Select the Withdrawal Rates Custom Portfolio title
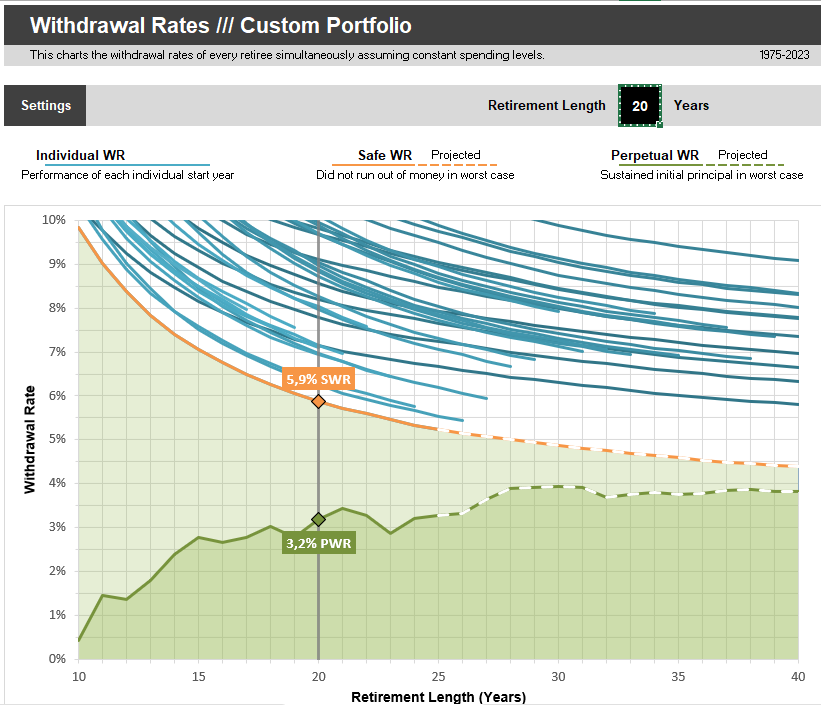Viewport: 821px width, 705px height. [x=221, y=26]
